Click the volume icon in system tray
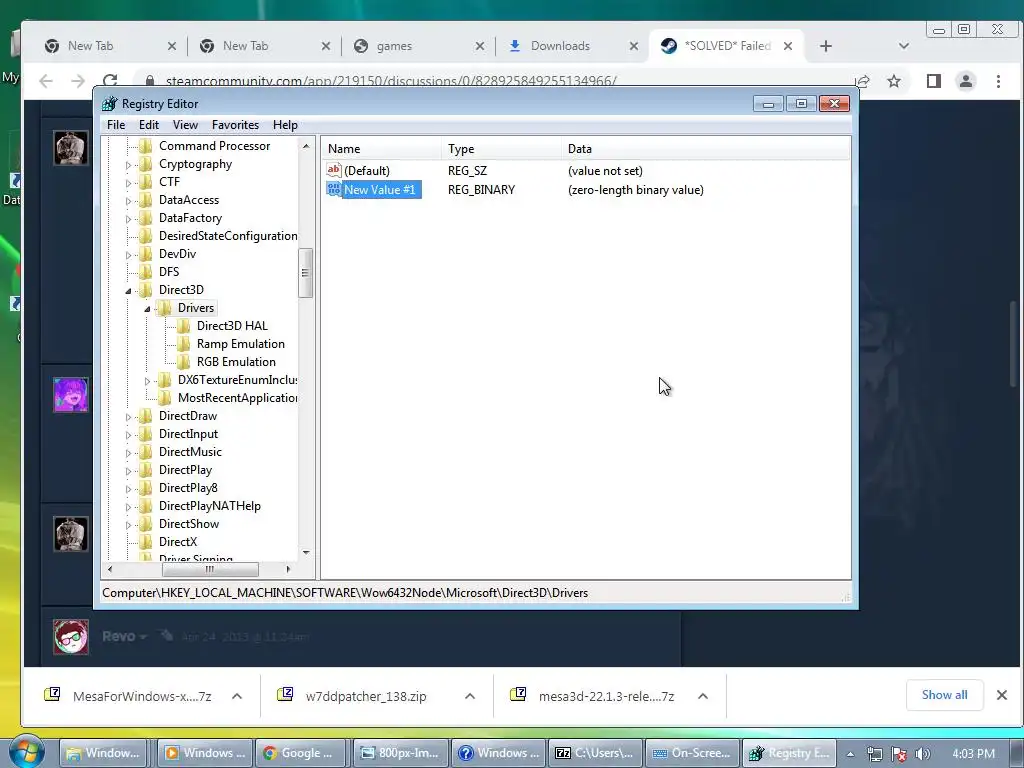 coord(923,754)
